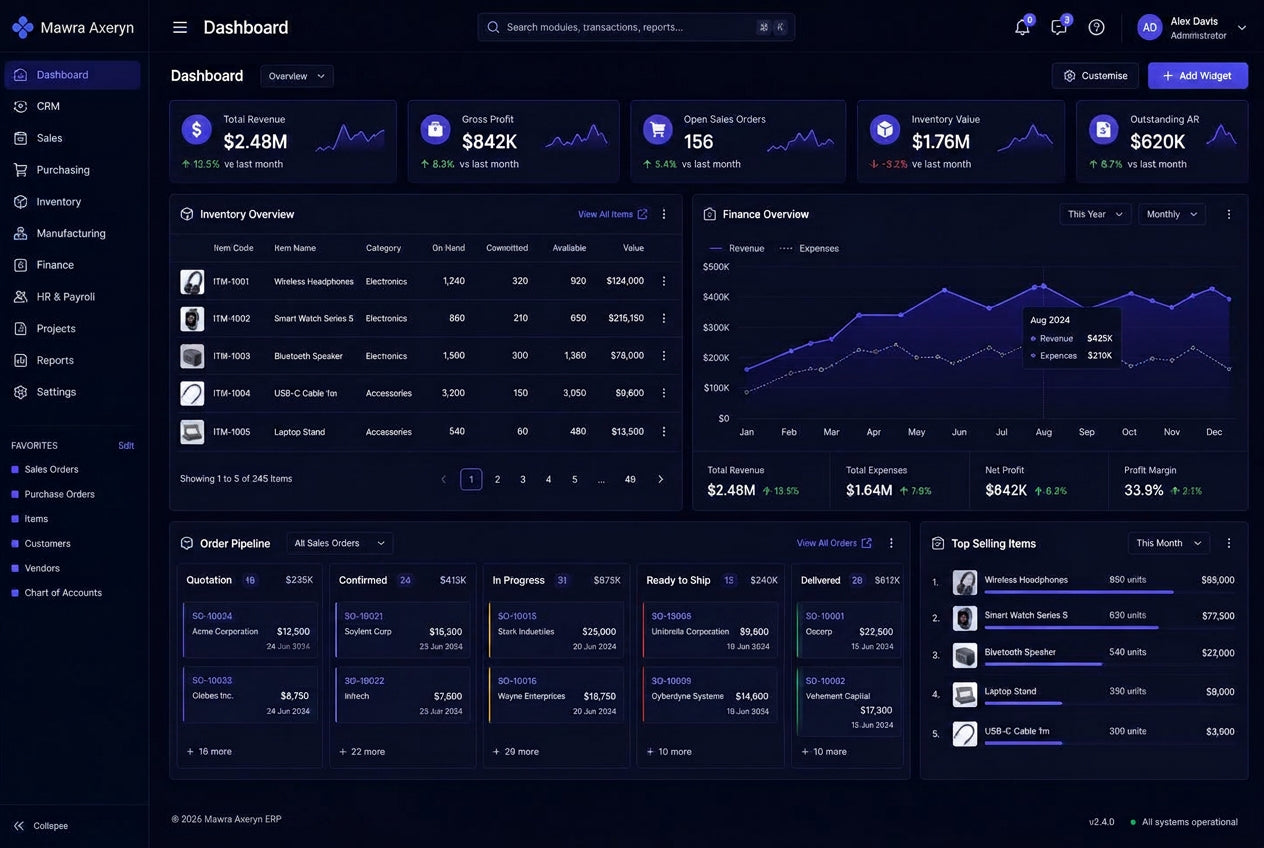Toggle the Expenses legend item
Image resolution: width=1264 pixels, height=848 pixels.
pyautogui.click(x=809, y=248)
